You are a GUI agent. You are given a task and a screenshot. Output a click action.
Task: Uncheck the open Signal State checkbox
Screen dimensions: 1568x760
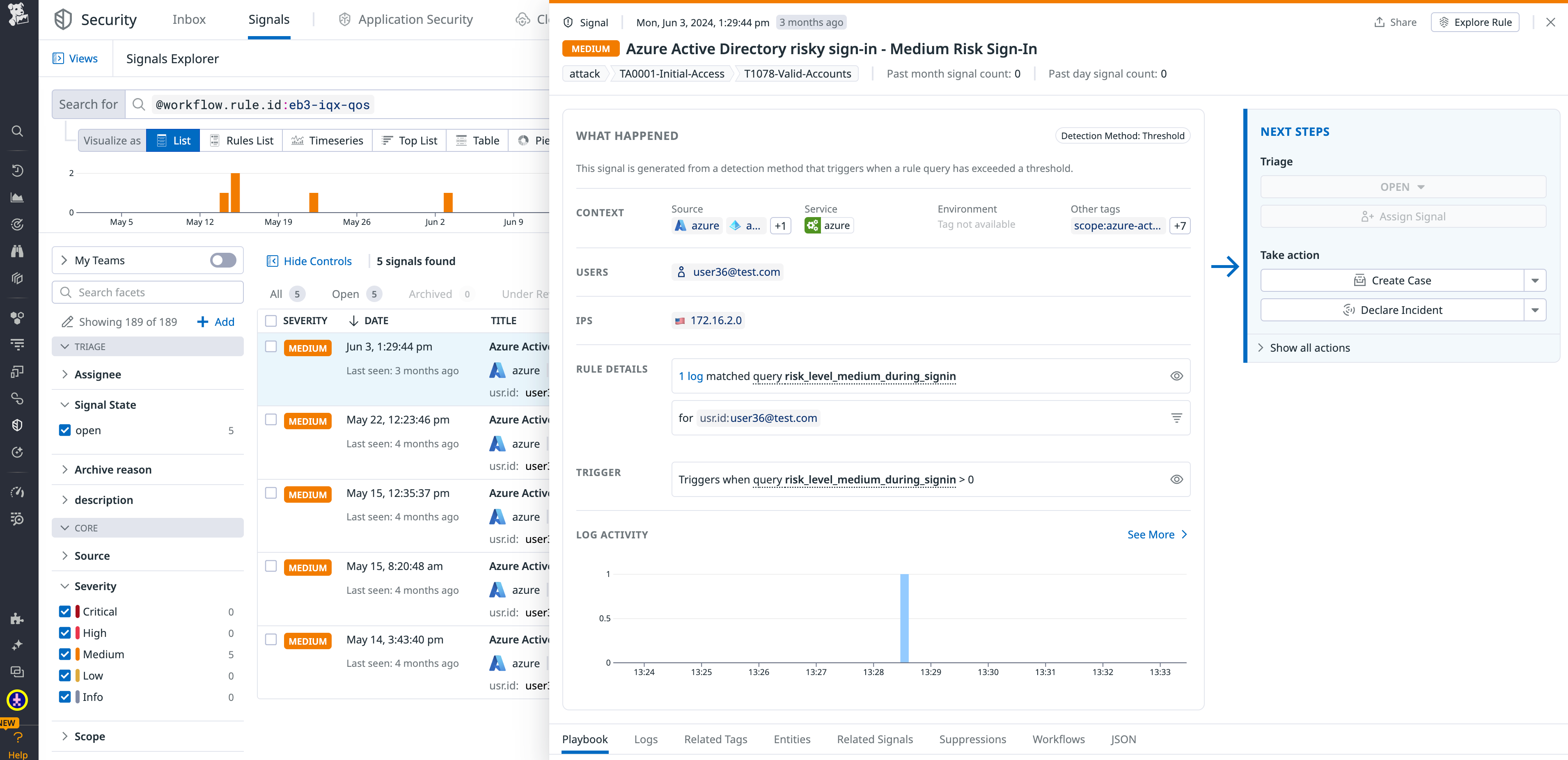coord(65,430)
